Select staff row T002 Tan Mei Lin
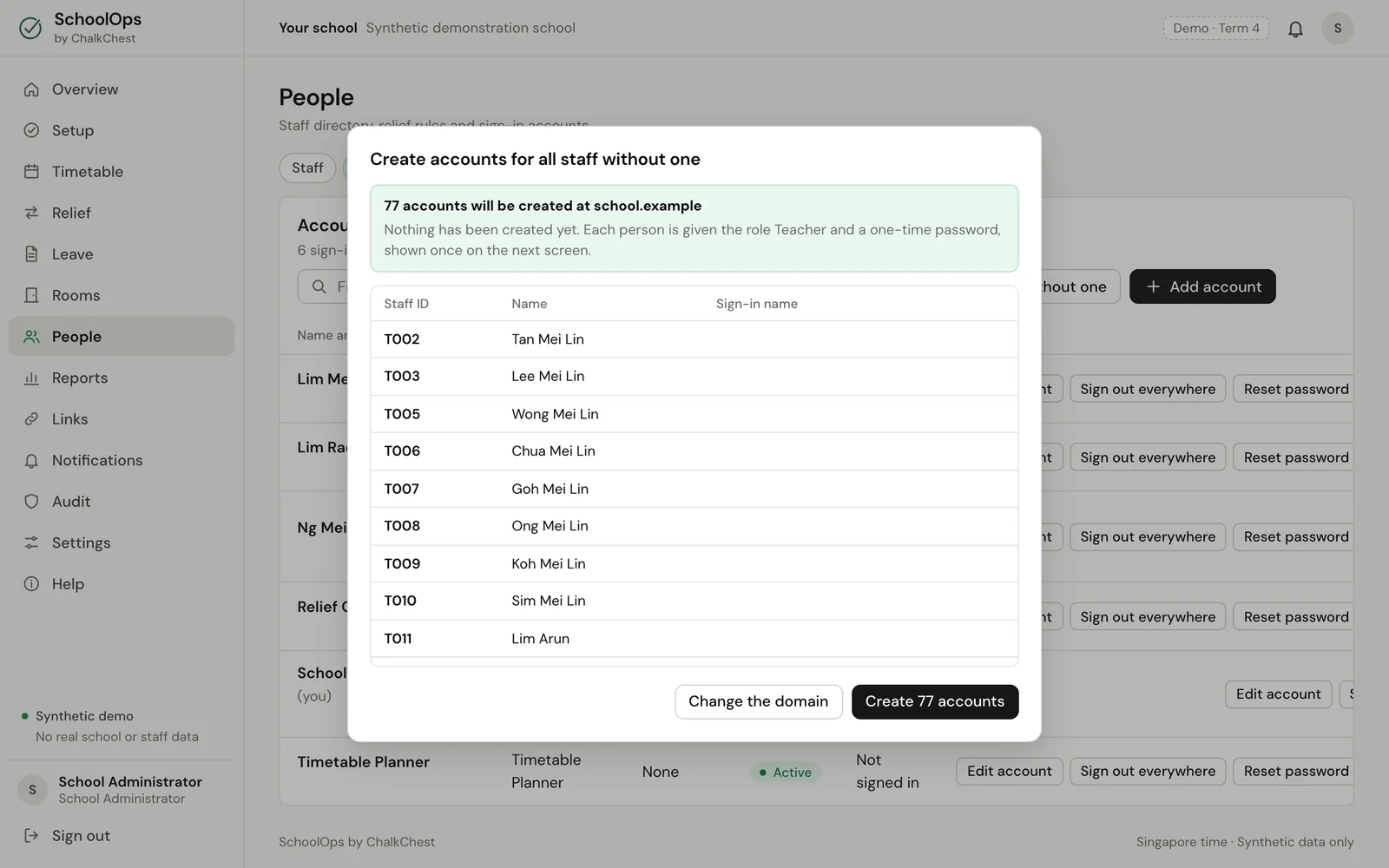1389x868 pixels. pyautogui.click(x=694, y=339)
